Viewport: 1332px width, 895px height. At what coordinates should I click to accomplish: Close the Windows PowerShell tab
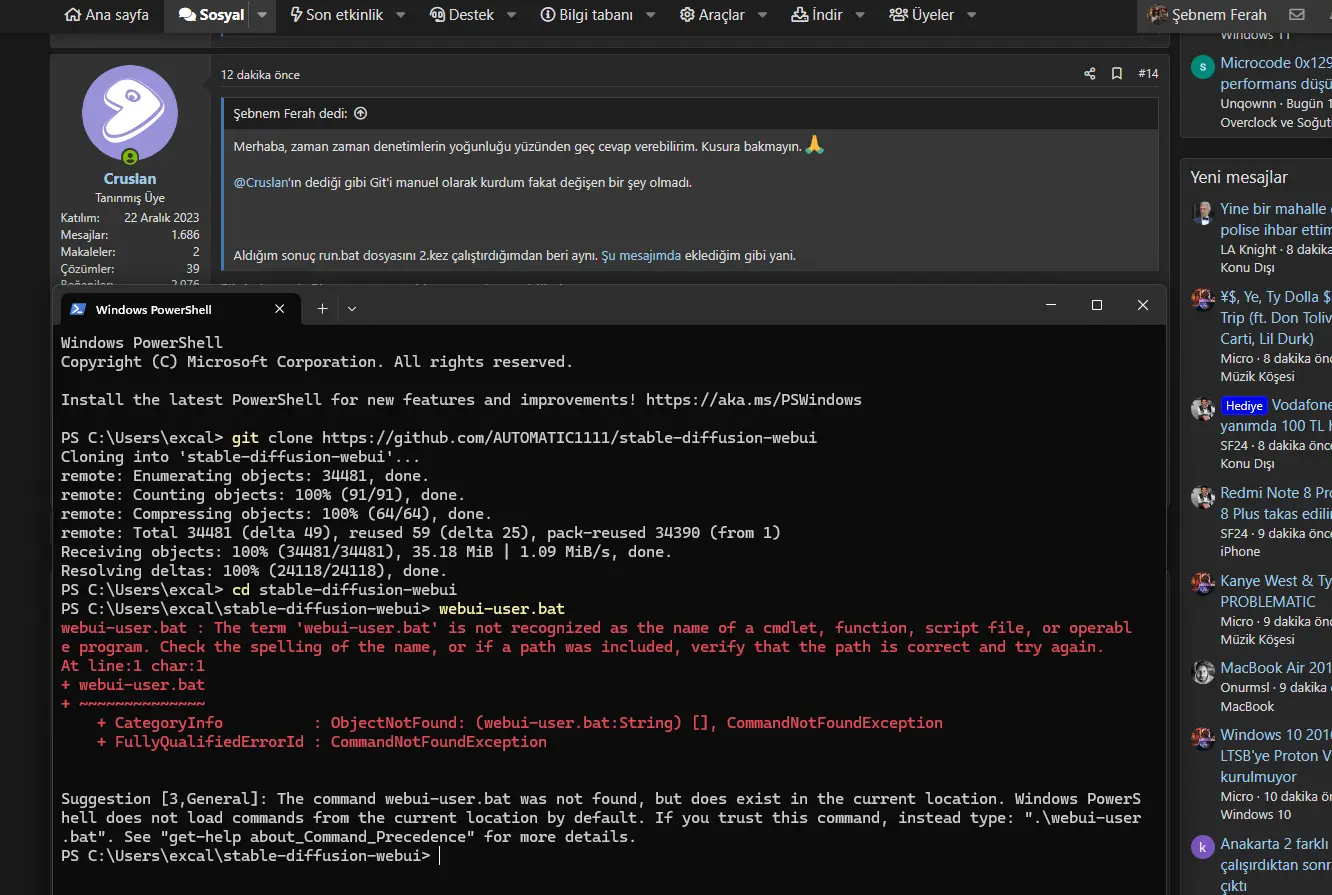(x=281, y=310)
